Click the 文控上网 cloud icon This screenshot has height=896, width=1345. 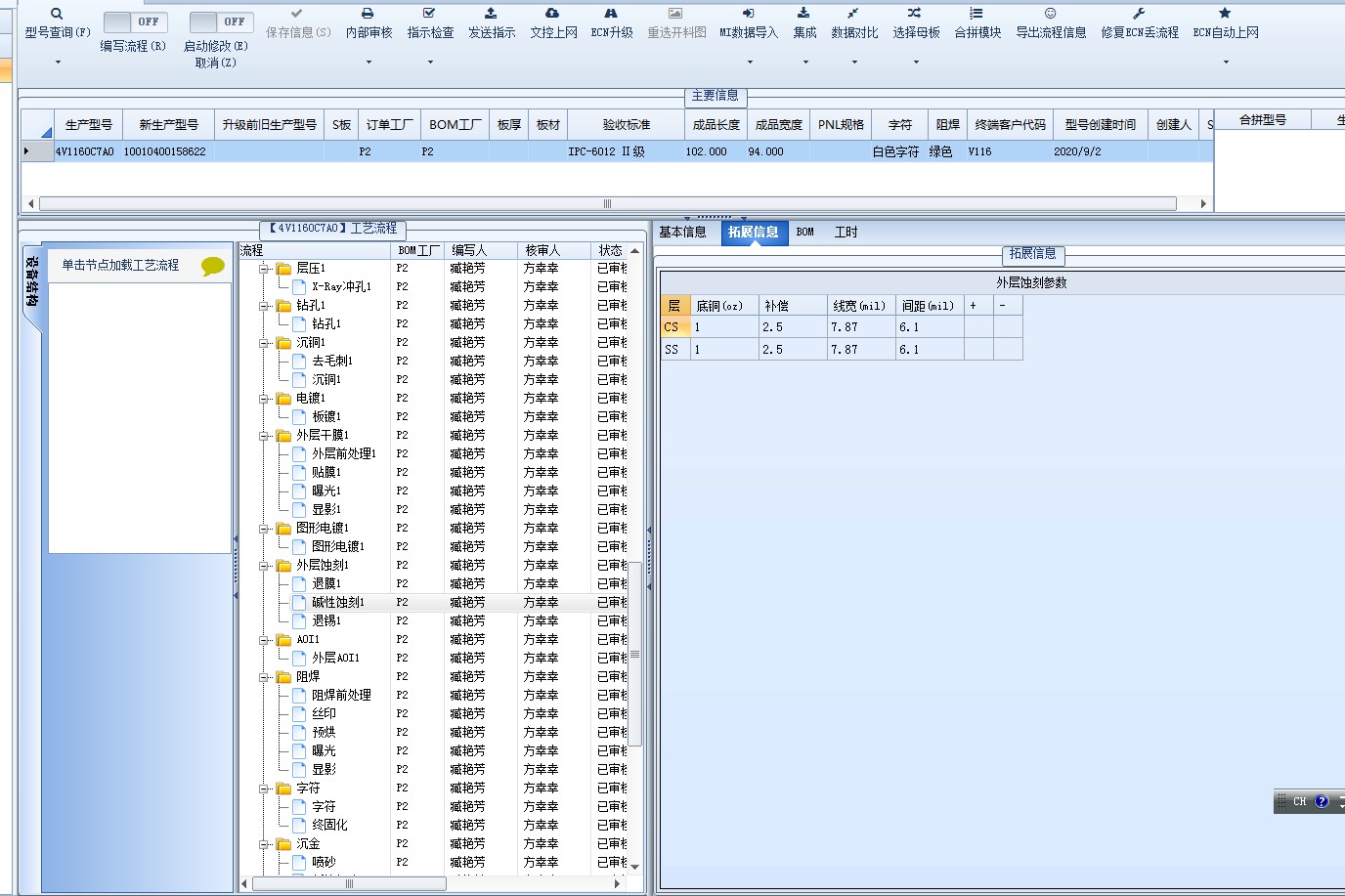(552, 14)
